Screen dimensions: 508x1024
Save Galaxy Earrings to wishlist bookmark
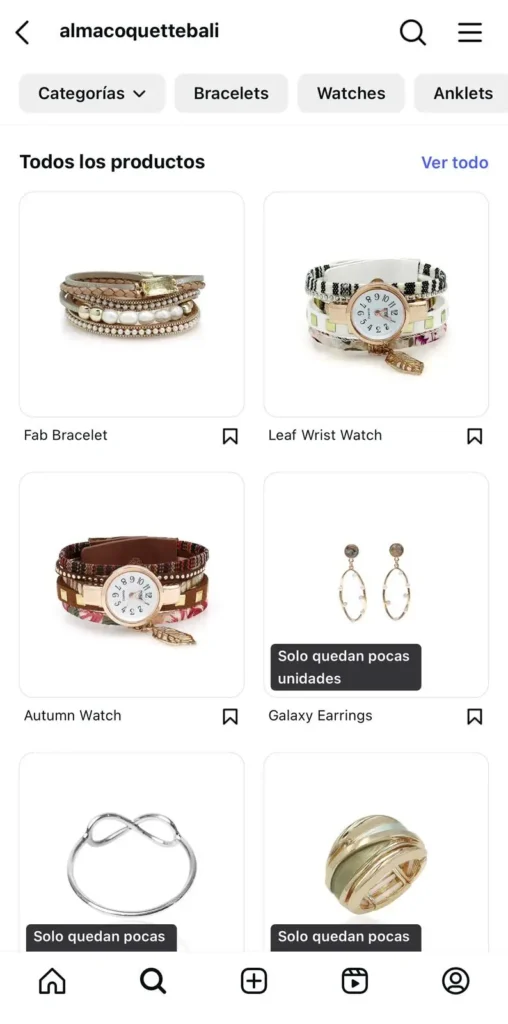tap(475, 716)
